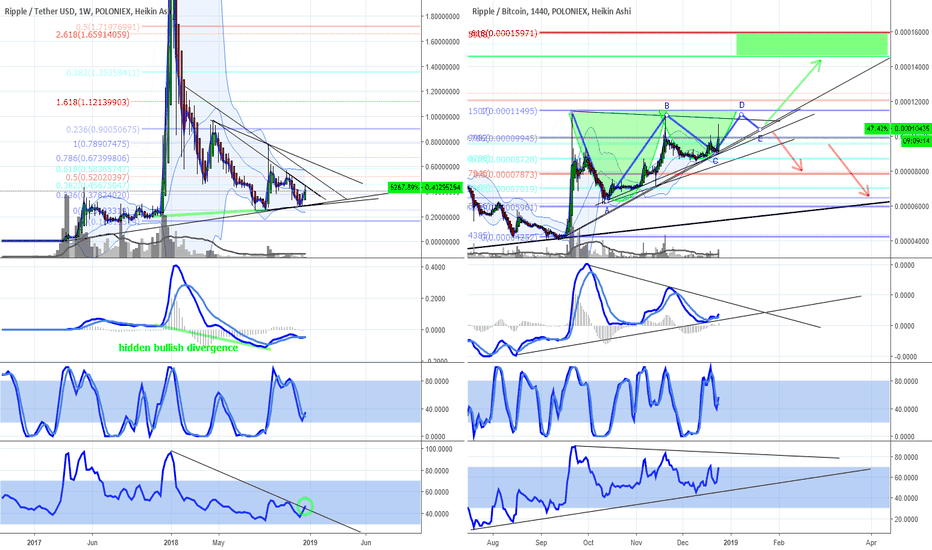Select pattern point E on Bitcoin chart
The width and height of the screenshot is (932, 550).
[760, 139]
